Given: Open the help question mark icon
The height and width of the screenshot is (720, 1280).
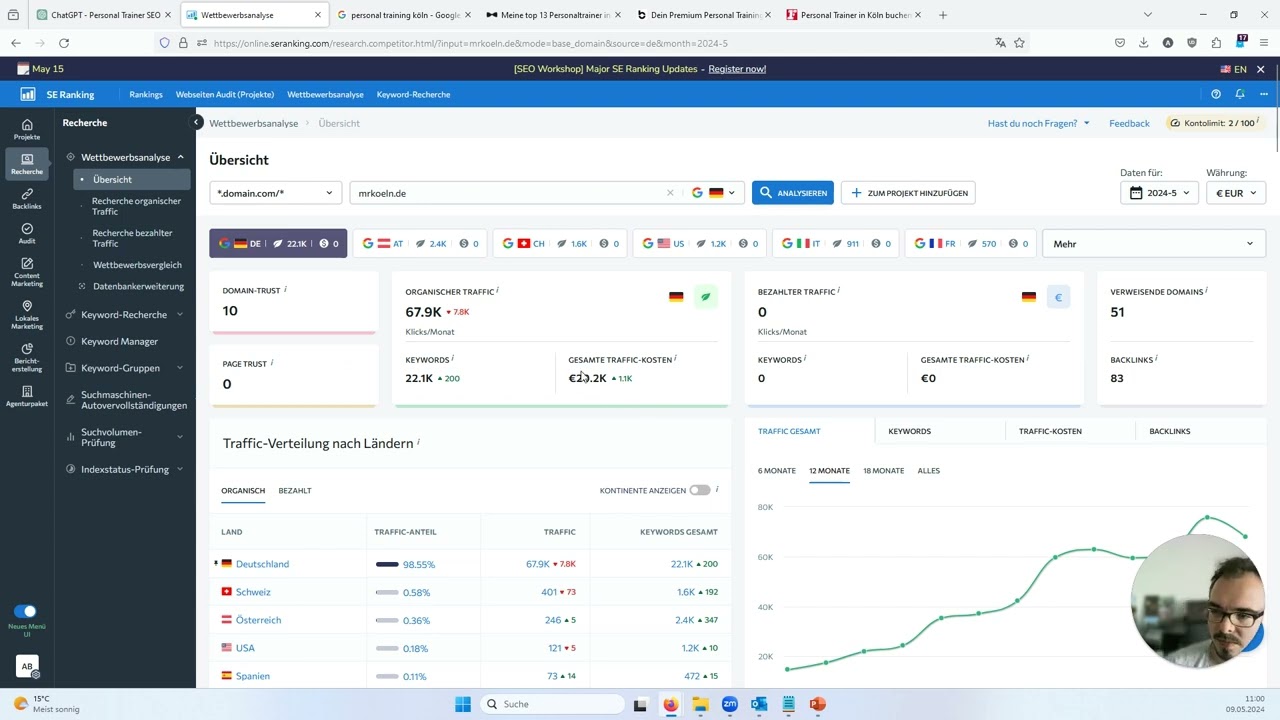Looking at the screenshot, I should [1216, 94].
